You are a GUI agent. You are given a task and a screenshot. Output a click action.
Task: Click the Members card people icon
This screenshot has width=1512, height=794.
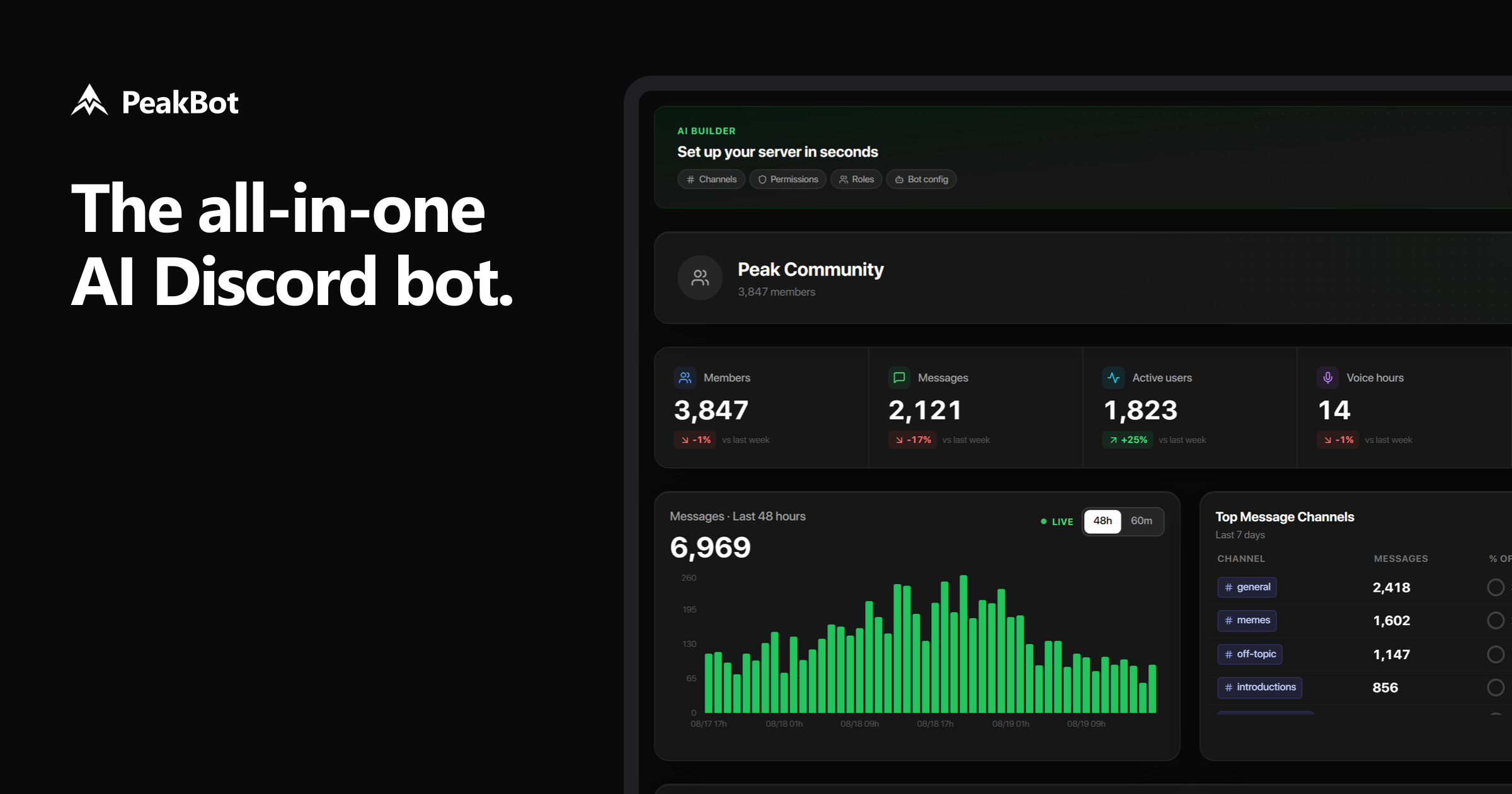click(x=685, y=377)
